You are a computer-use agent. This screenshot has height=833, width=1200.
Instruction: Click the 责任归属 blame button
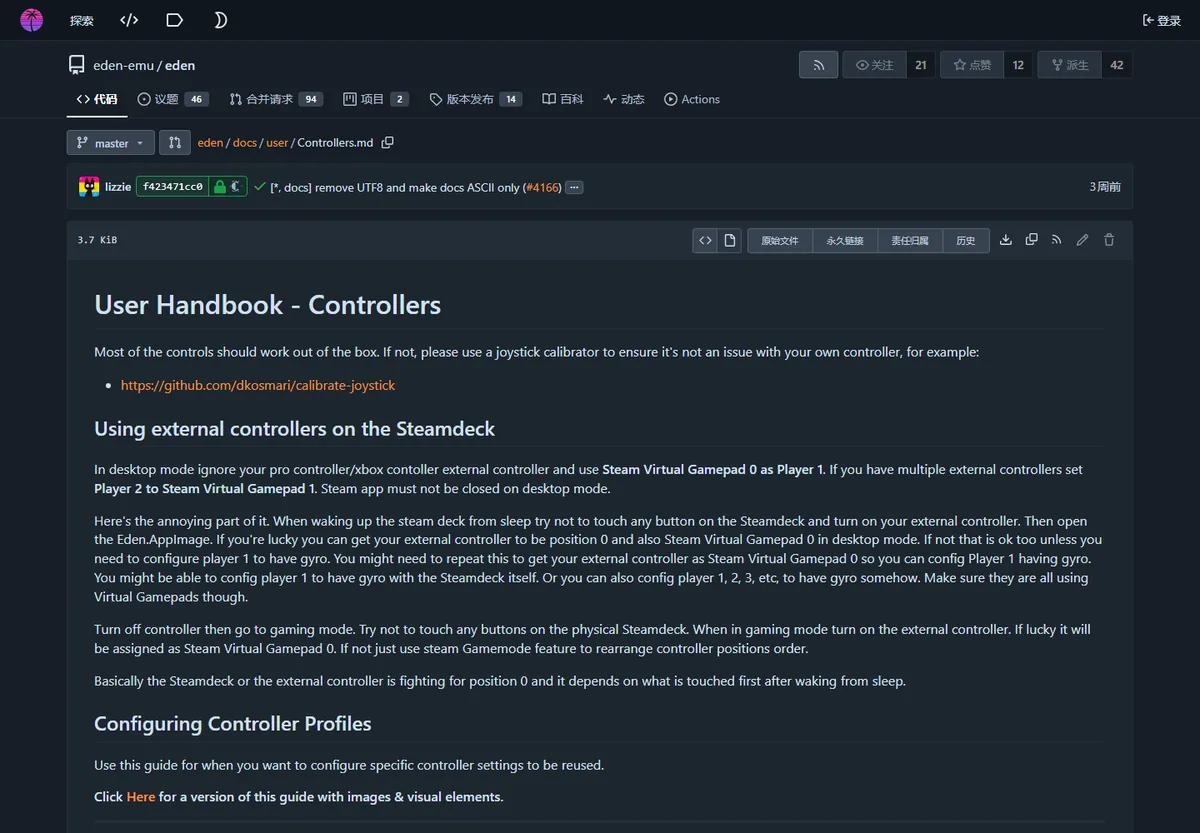(910, 240)
